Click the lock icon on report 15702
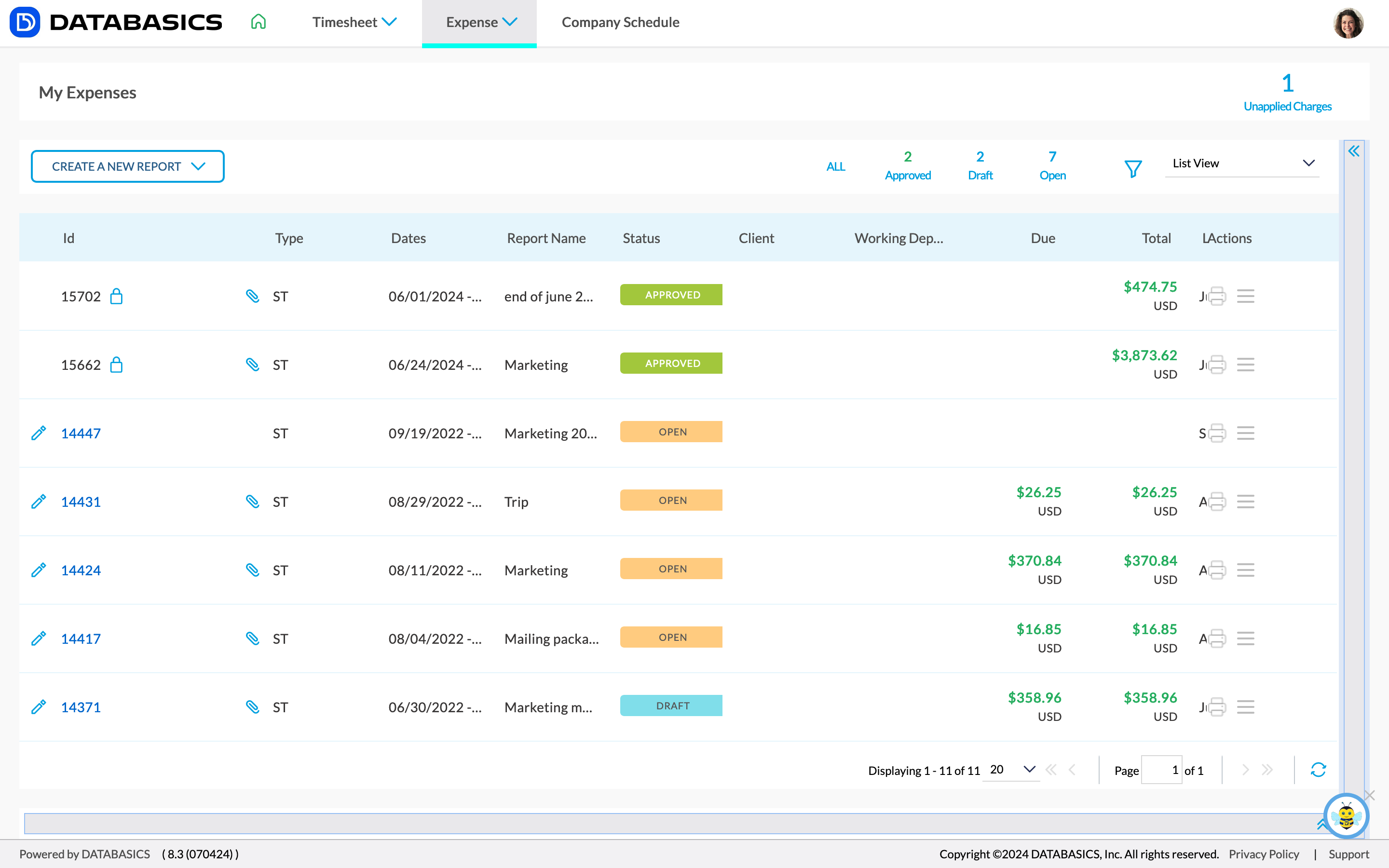 click(x=117, y=296)
